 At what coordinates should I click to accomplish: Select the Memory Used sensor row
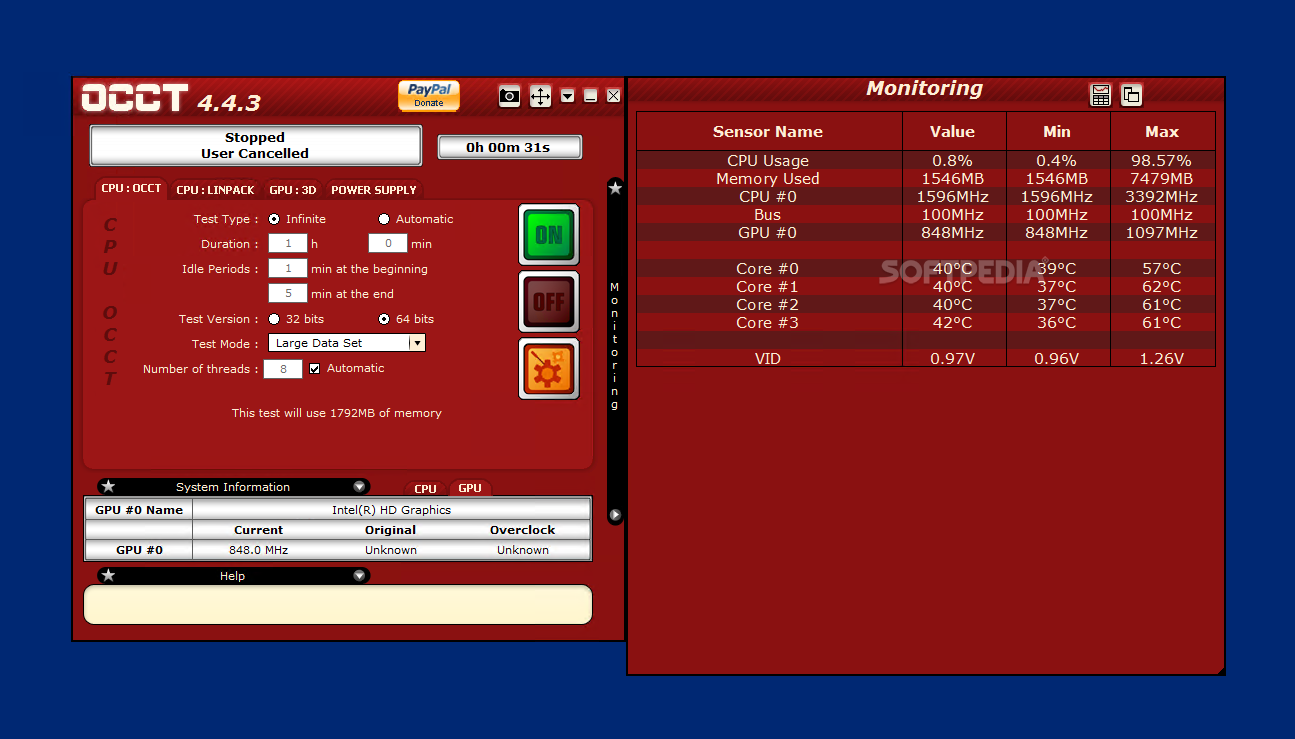tap(926, 179)
